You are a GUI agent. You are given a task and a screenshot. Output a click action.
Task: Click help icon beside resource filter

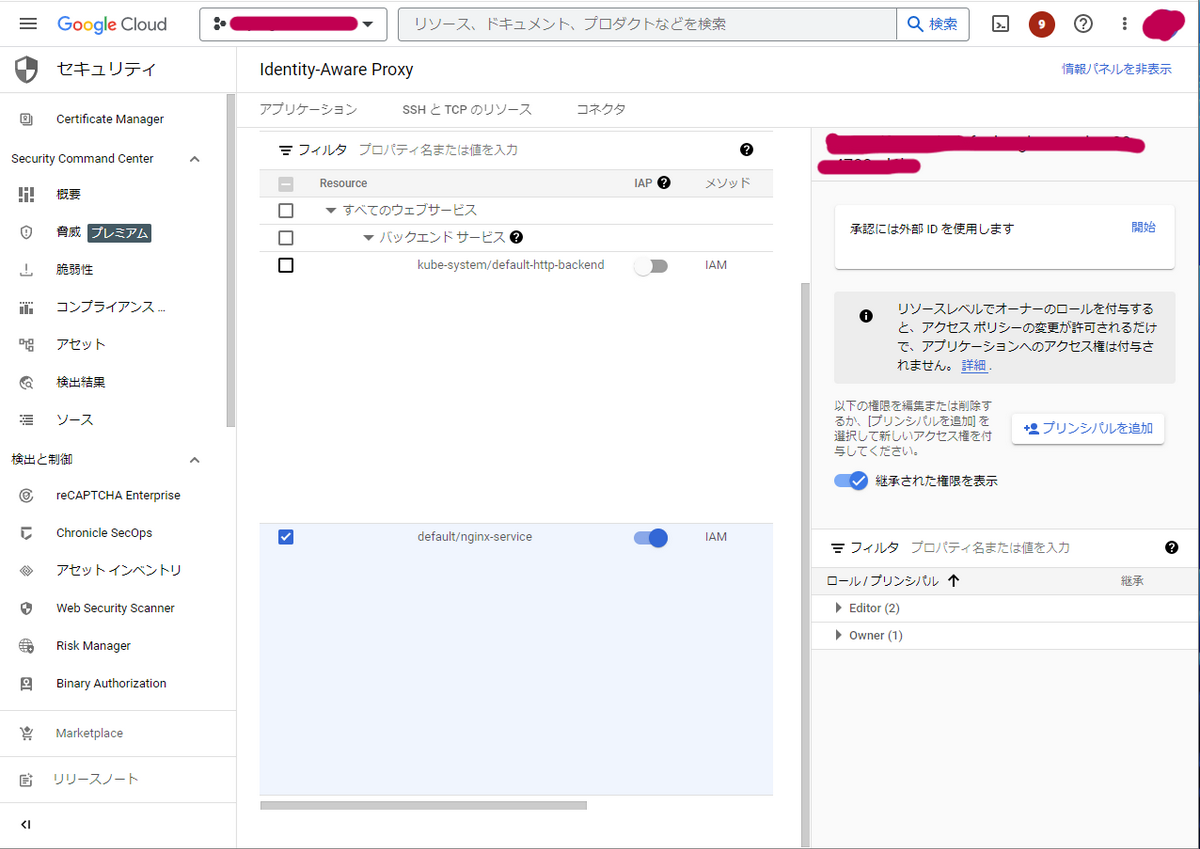coord(746,149)
